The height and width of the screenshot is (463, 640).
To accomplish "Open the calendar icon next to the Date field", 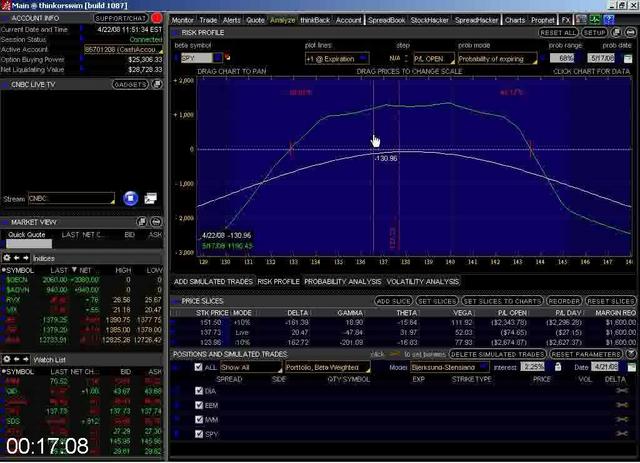I will pos(631,367).
